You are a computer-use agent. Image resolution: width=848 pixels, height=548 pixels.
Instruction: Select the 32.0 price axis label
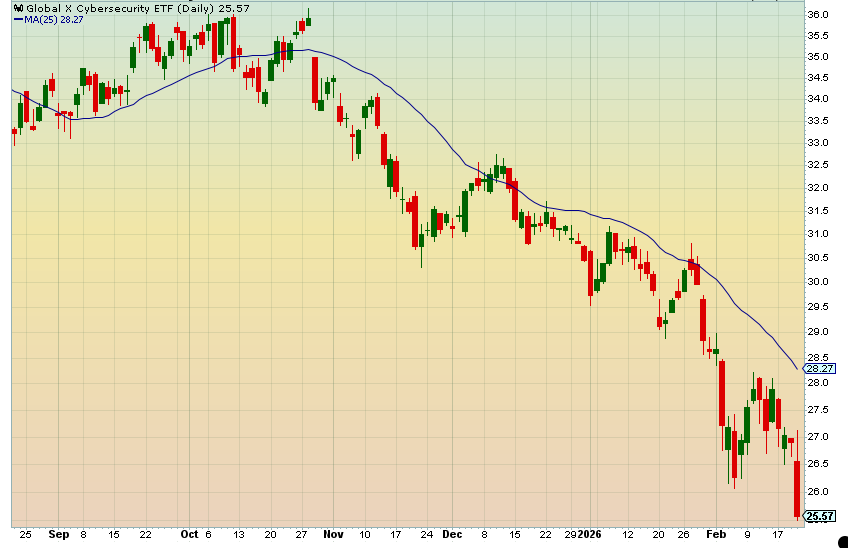coord(818,188)
